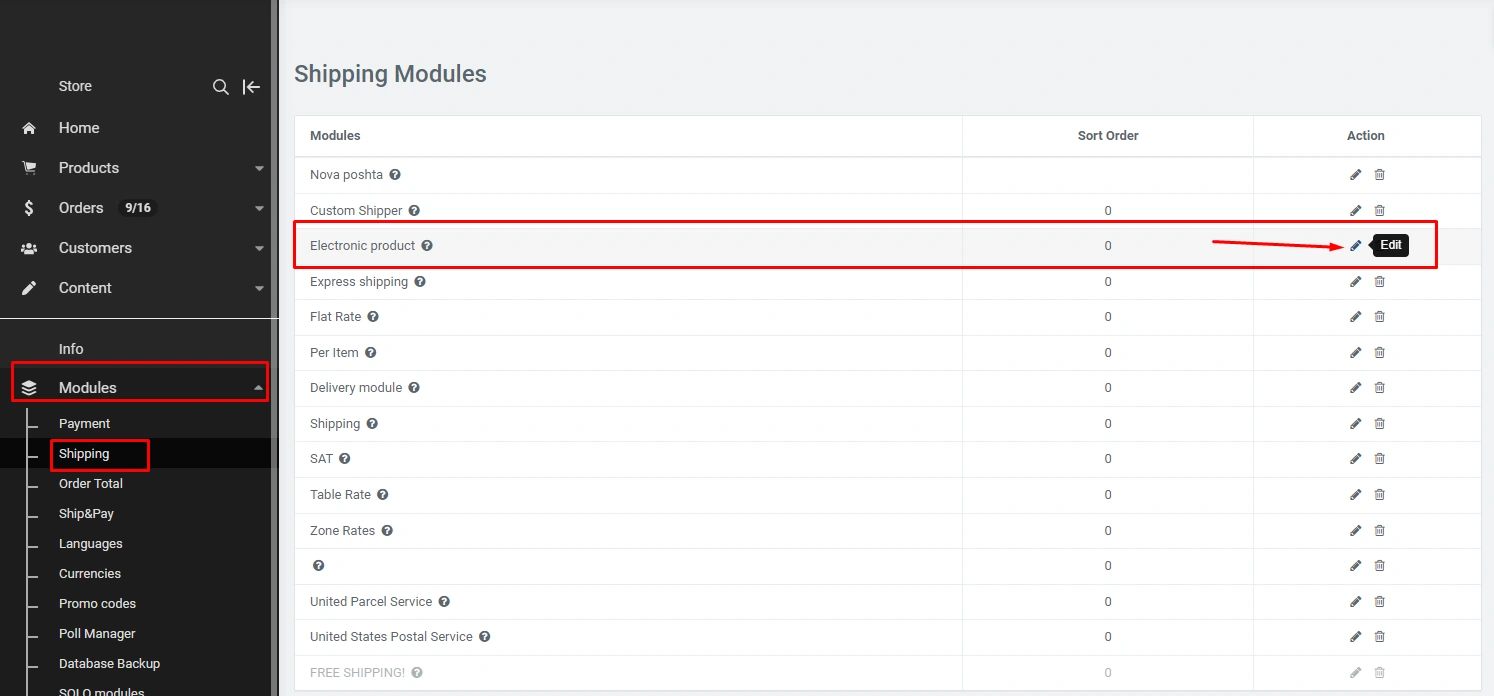Click the sidebar search magnifier icon
This screenshot has height=696, width=1494.
pyautogui.click(x=221, y=87)
